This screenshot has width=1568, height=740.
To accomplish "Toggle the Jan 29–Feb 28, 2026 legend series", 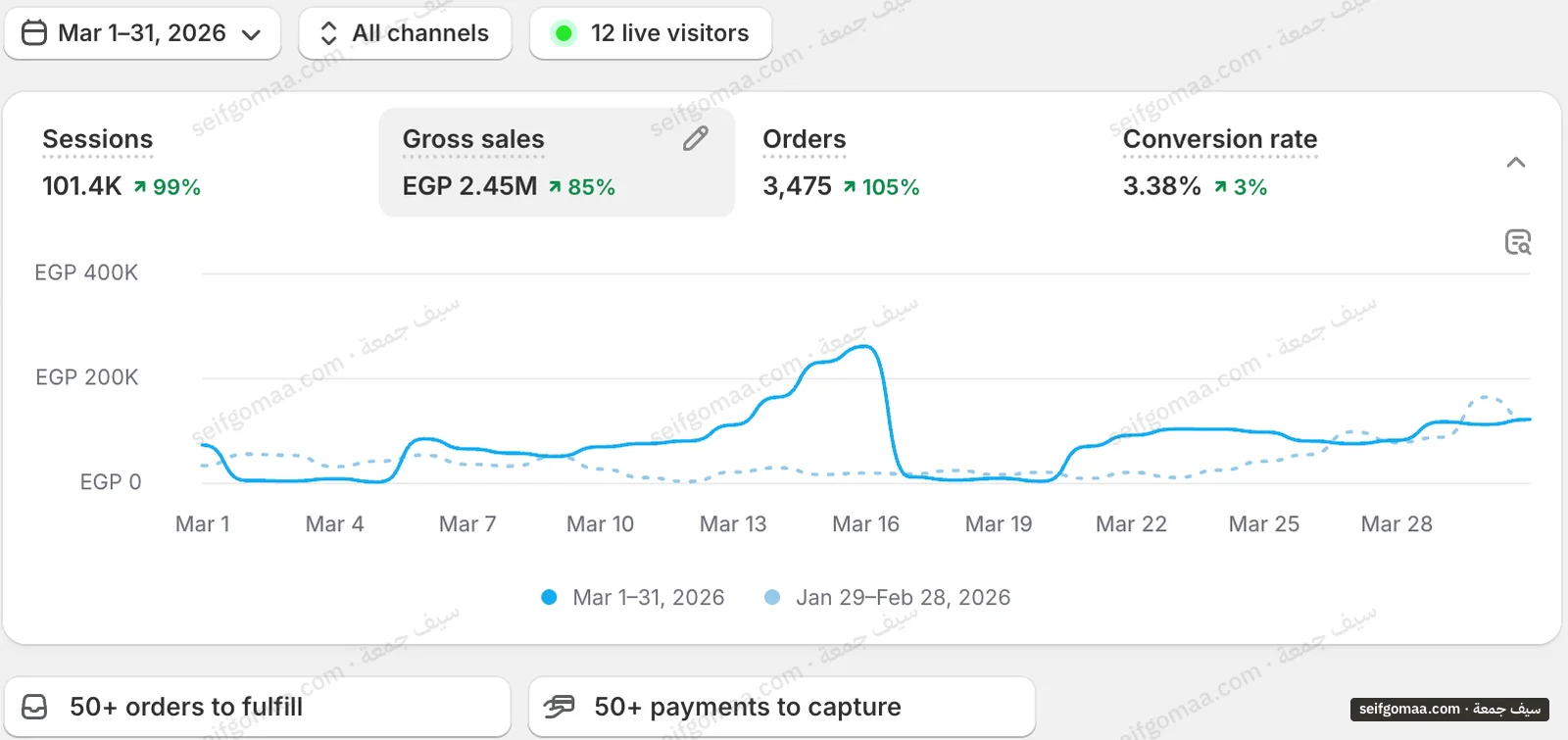I will (887, 598).
